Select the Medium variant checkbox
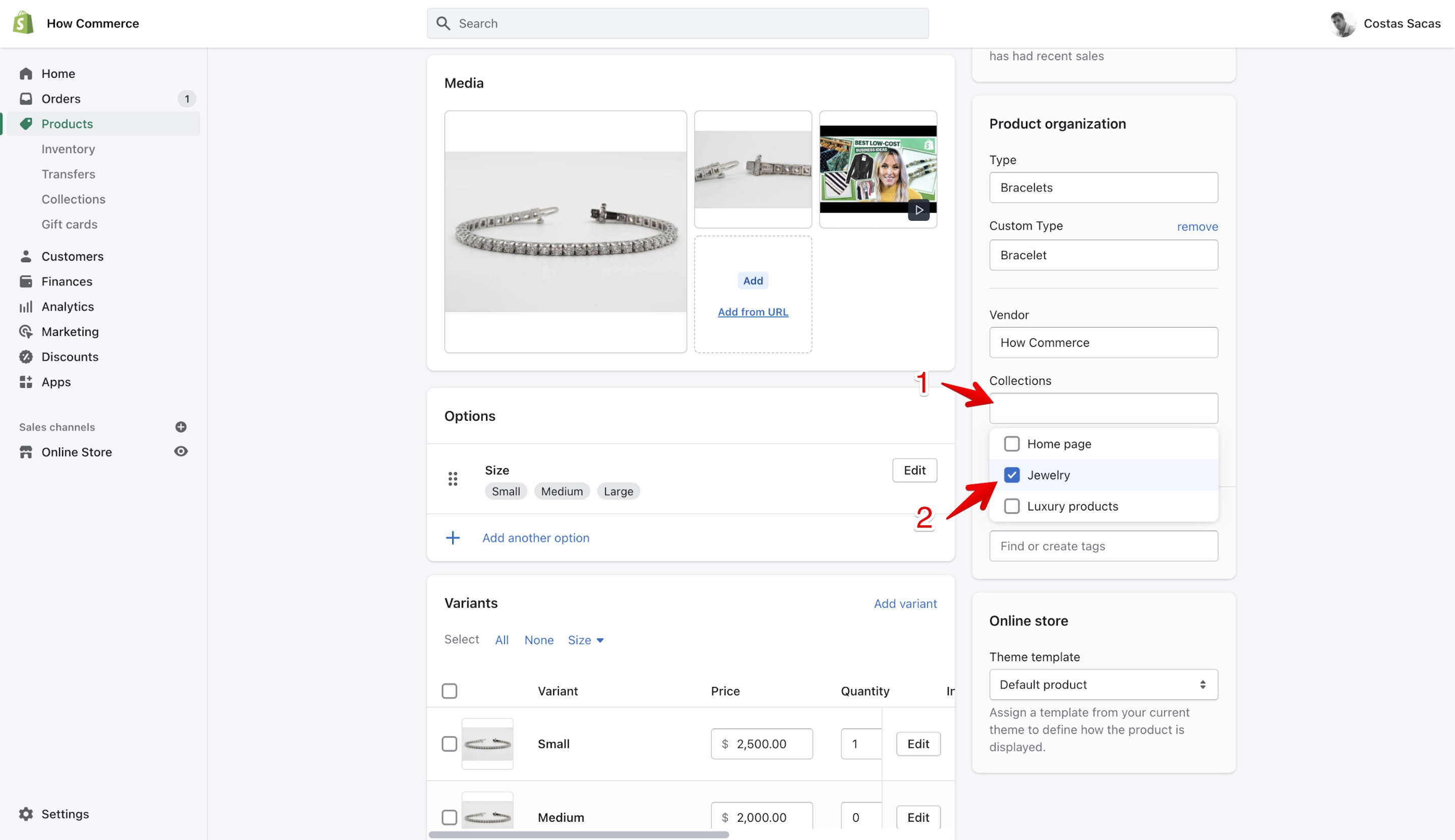 pyautogui.click(x=450, y=817)
